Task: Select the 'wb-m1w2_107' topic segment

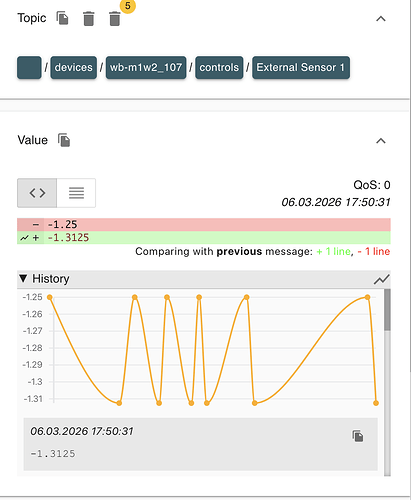Action: click(x=146, y=68)
